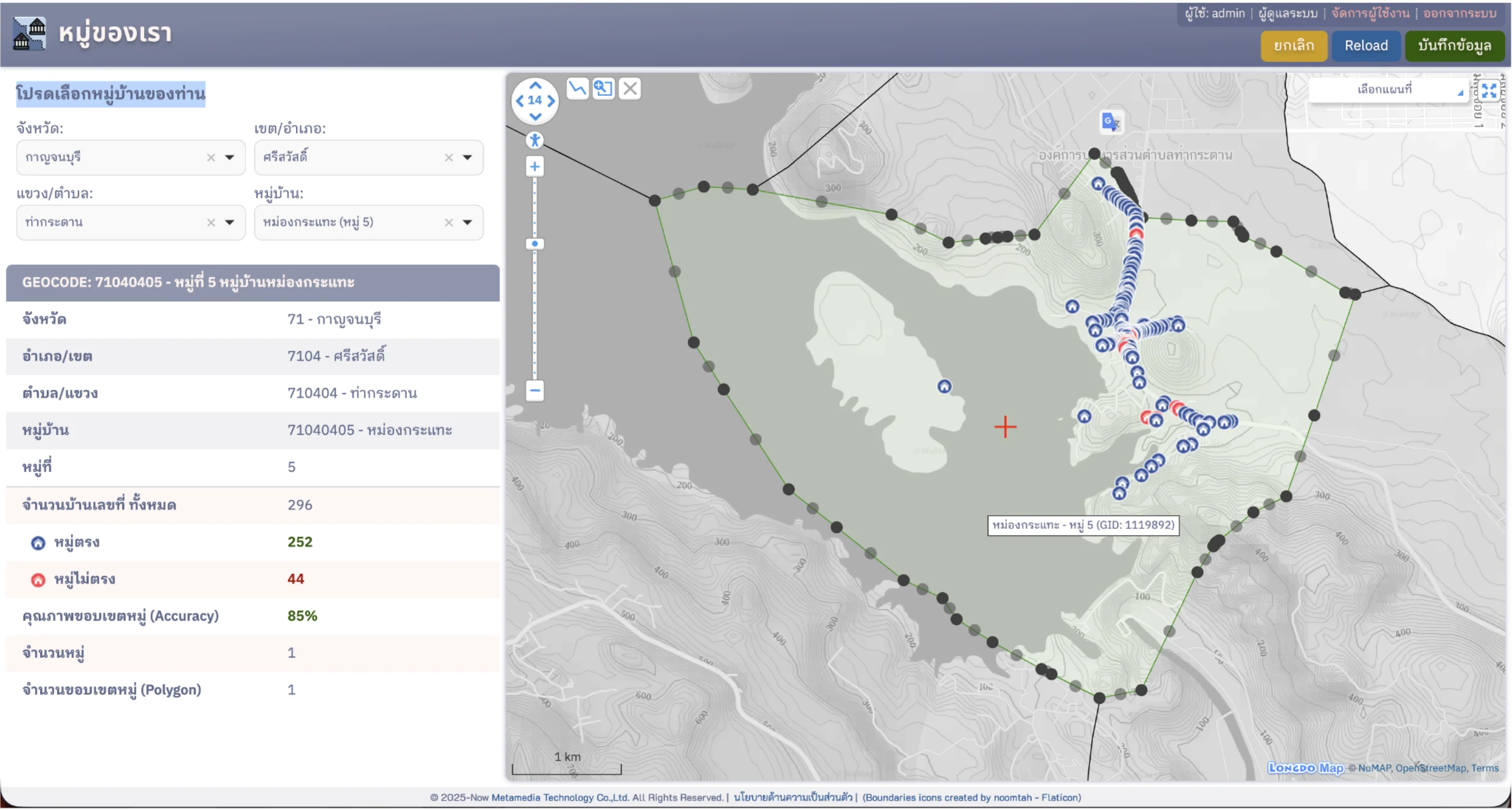Click the 296 total house numbers value

coord(300,505)
